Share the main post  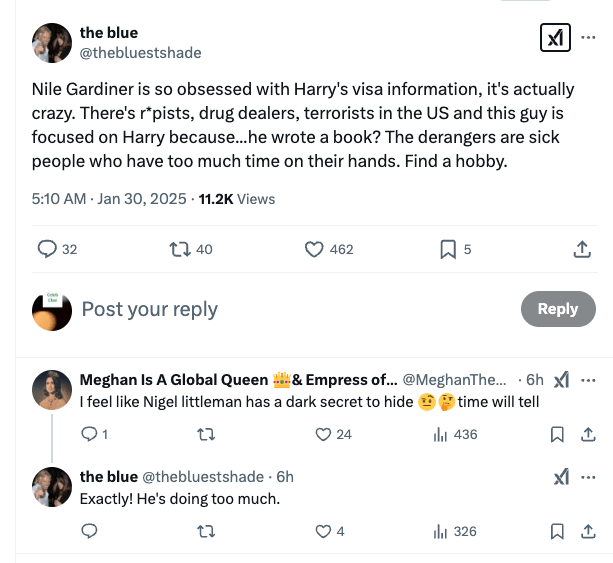click(582, 249)
